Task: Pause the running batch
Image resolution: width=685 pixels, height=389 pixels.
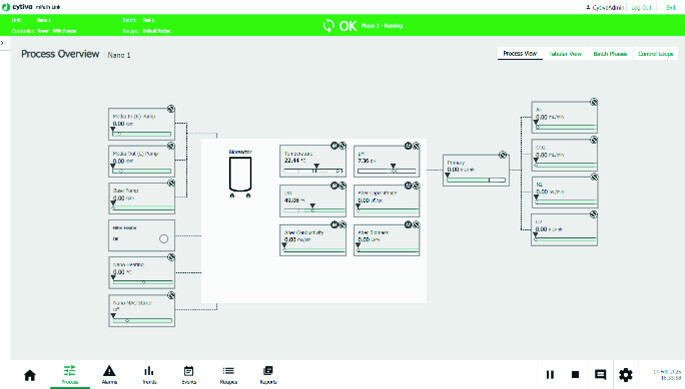Action: (550, 375)
